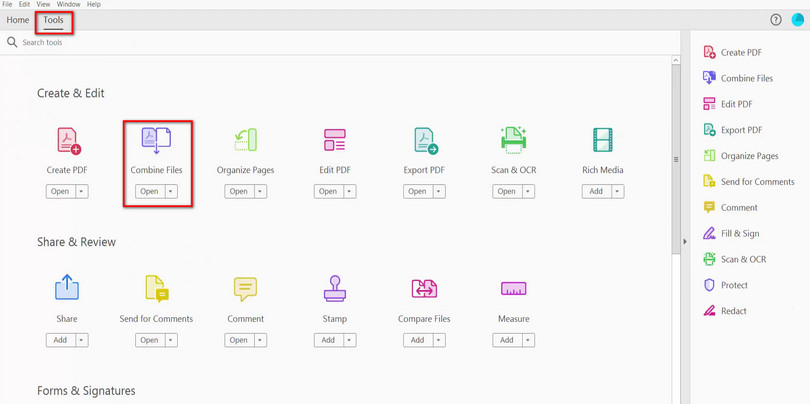The image size is (810, 404).
Task: Click the Measure ruler icon
Action: point(513,289)
